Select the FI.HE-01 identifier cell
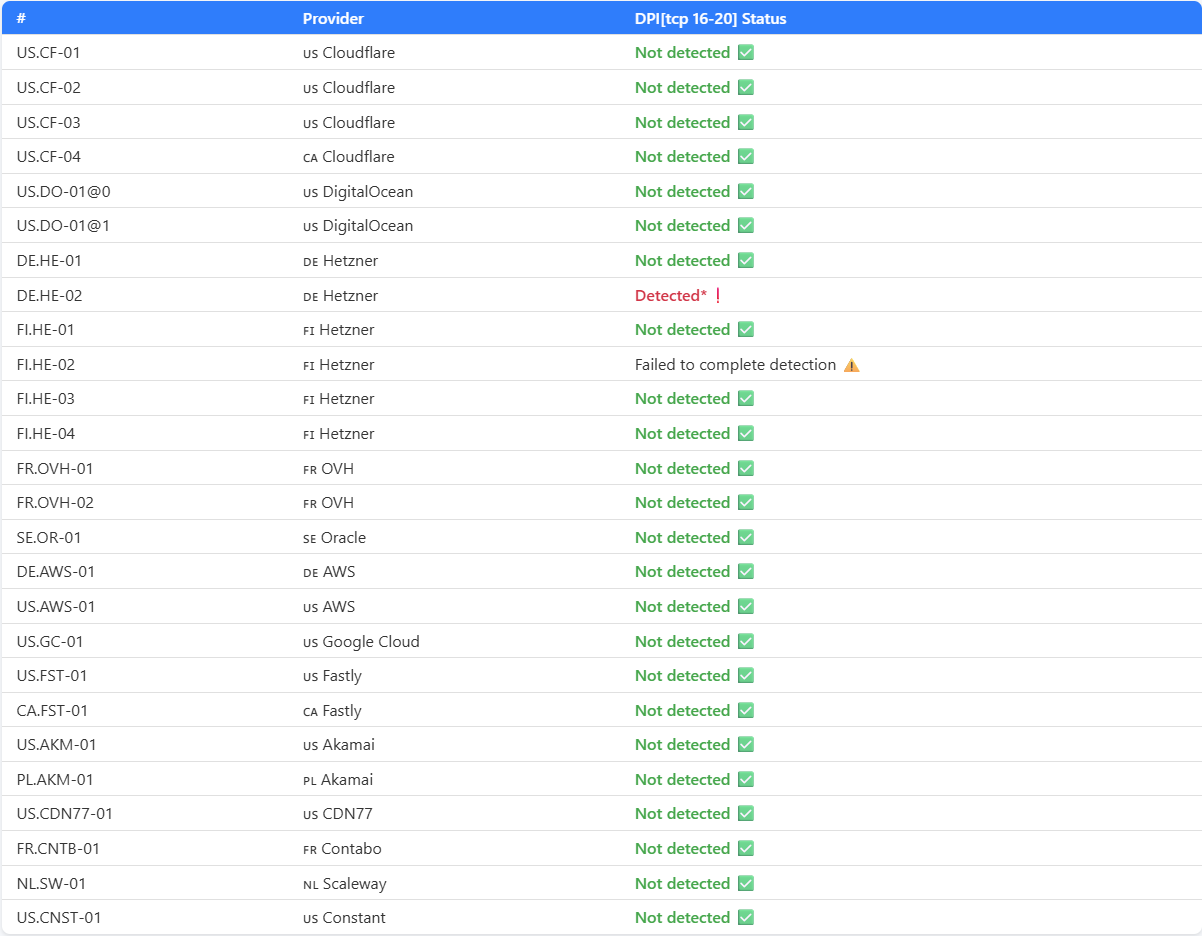This screenshot has width=1202, height=936. tap(46, 330)
